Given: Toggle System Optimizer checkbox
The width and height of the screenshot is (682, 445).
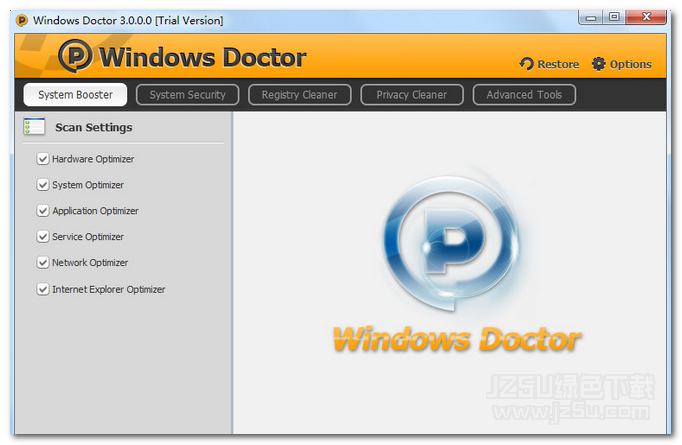Looking at the screenshot, I should point(43,185).
